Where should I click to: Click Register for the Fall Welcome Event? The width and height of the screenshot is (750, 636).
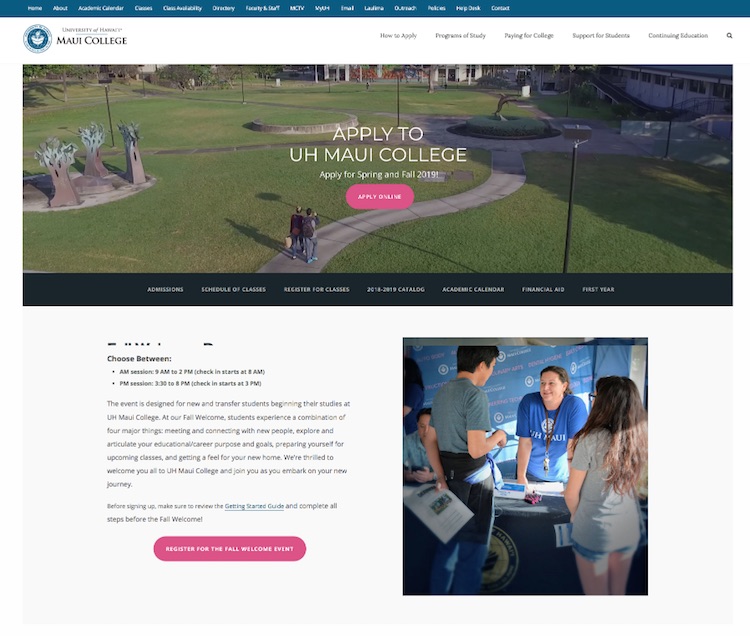click(x=230, y=549)
